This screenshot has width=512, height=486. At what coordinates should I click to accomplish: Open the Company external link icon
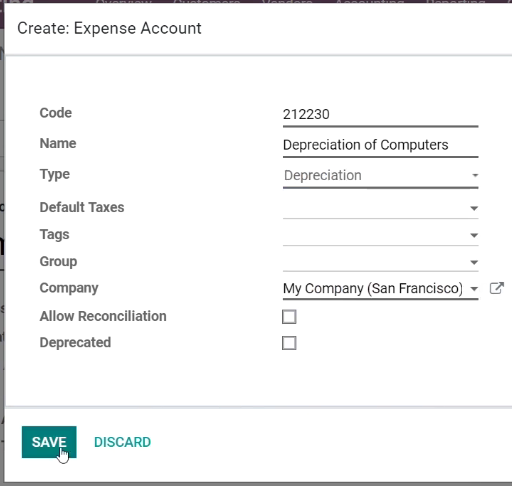click(x=496, y=288)
